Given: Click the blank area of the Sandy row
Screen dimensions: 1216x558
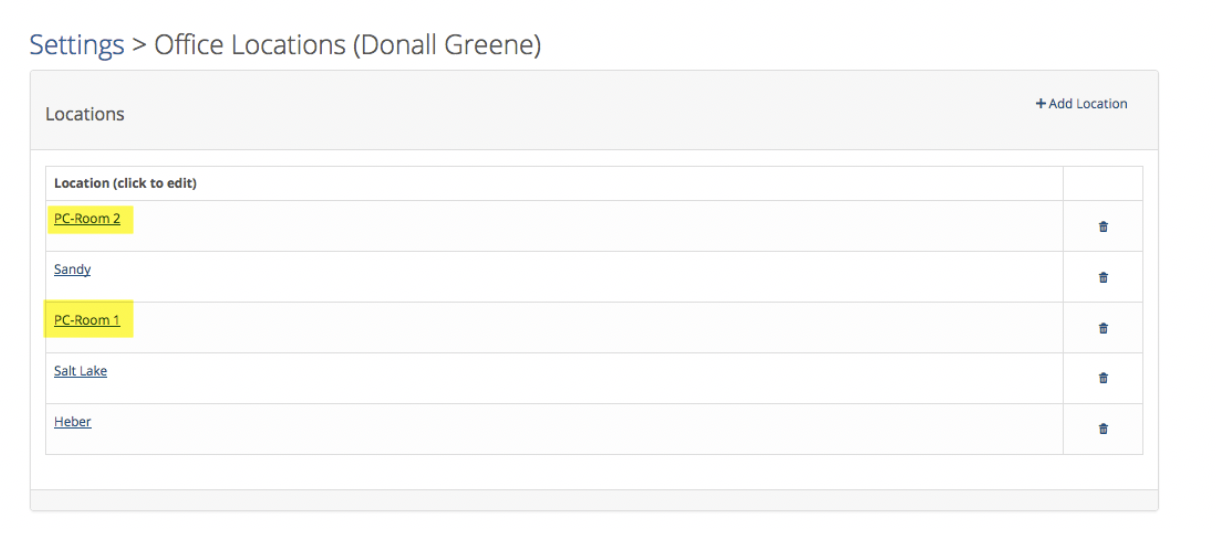Looking at the screenshot, I should click(575, 277).
